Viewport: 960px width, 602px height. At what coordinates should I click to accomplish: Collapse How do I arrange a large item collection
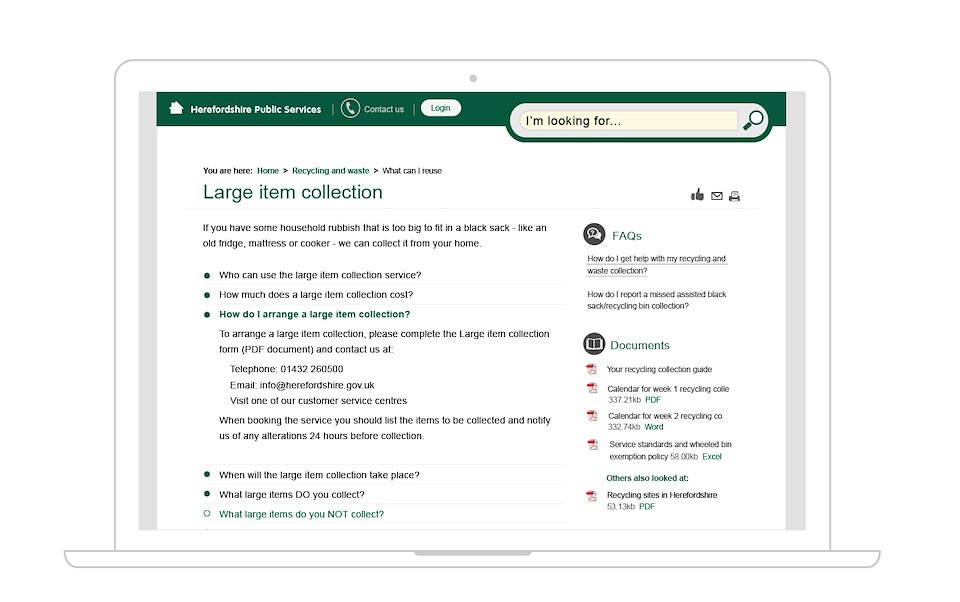pos(315,314)
